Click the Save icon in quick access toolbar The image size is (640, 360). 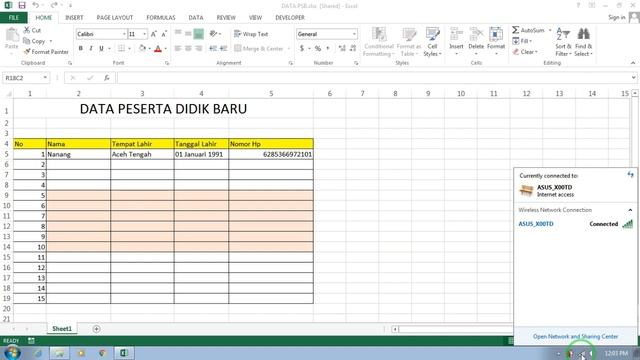(x=22, y=5)
